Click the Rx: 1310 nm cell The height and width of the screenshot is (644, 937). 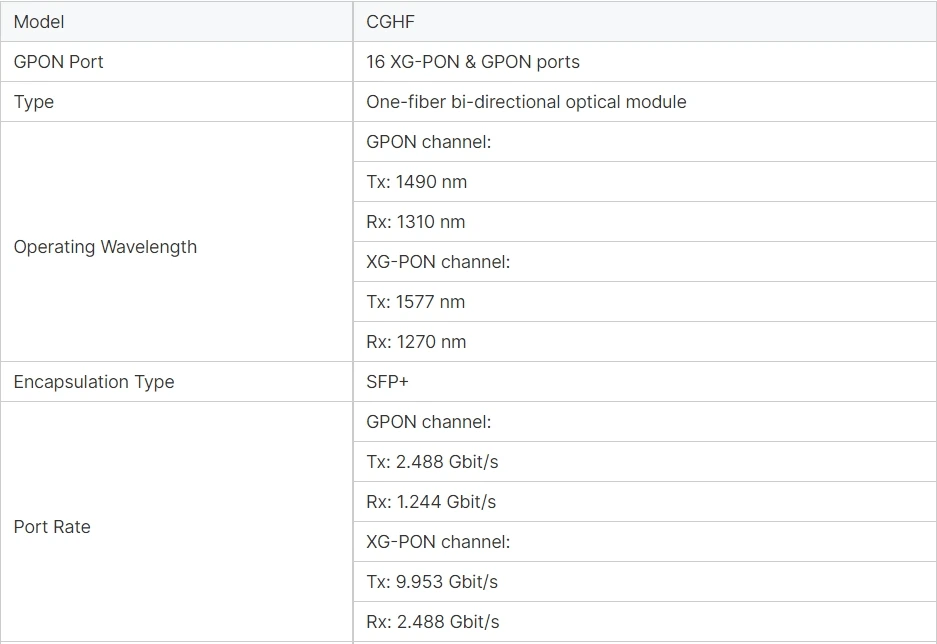tap(416, 222)
